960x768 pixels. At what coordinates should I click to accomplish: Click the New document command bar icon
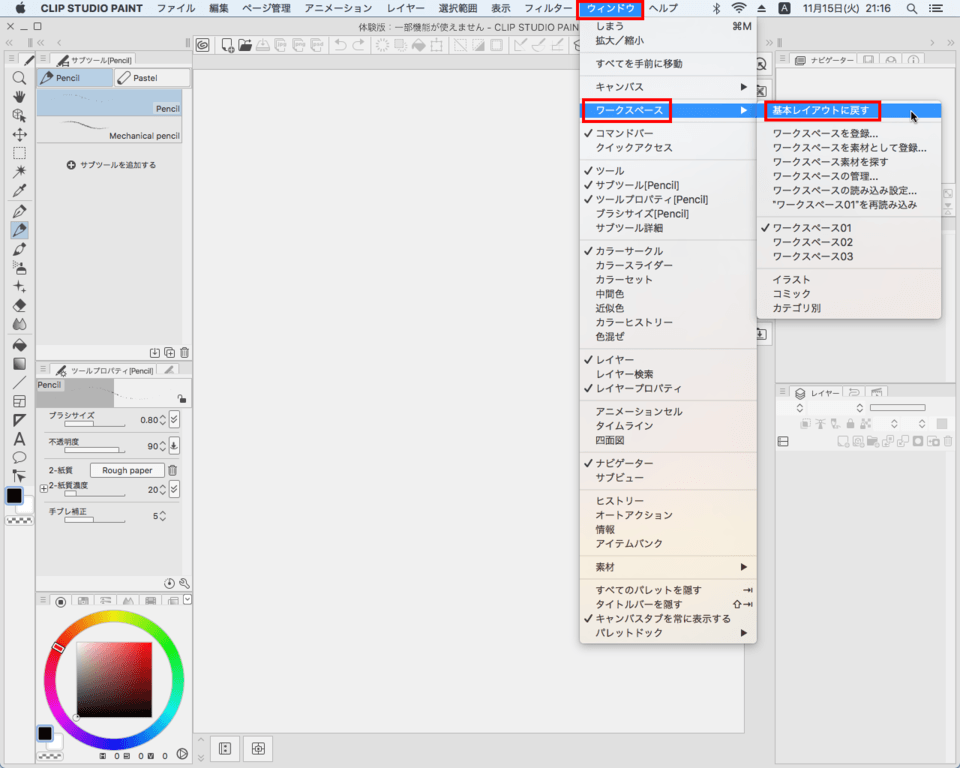(x=227, y=45)
